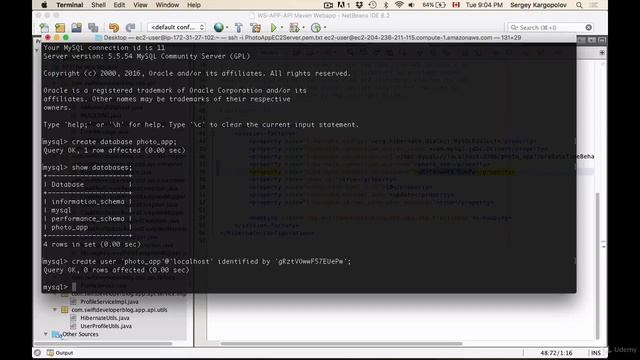
Task: Click the Time Machine menu bar icon
Action: coord(372,5)
